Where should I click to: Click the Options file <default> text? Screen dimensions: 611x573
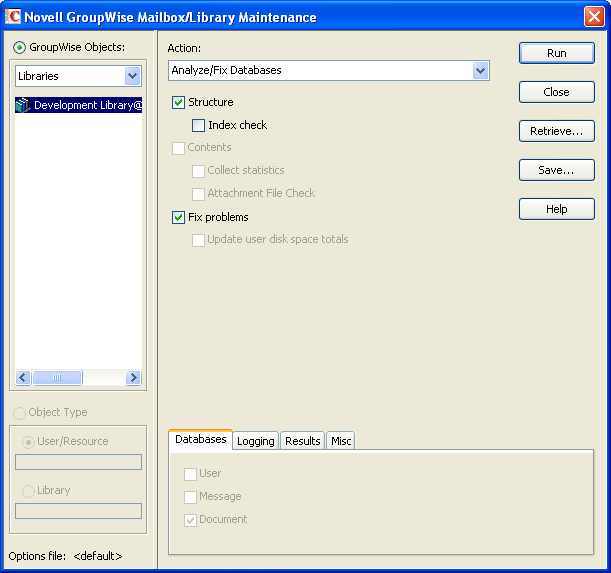coord(65,556)
